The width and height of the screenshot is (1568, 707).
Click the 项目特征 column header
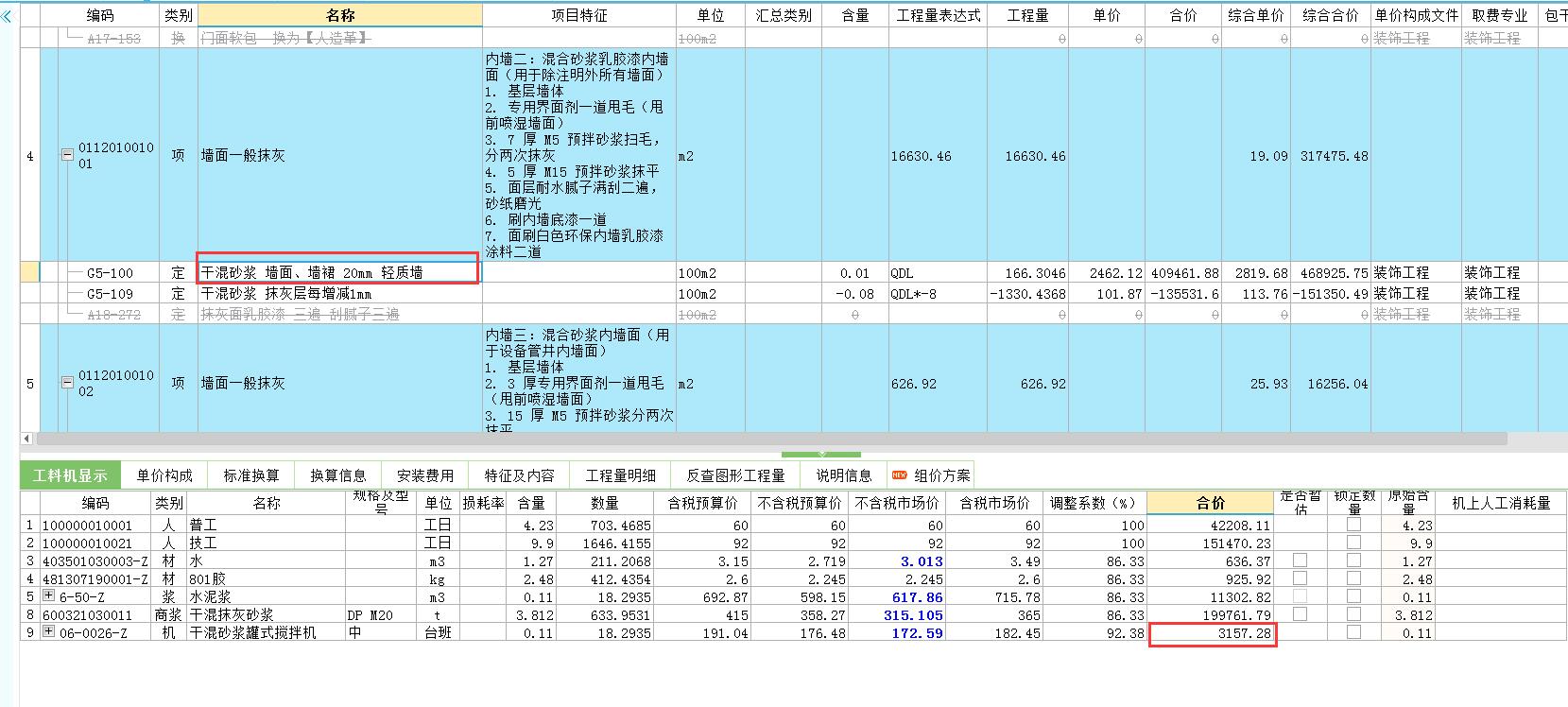coord(579,15)
